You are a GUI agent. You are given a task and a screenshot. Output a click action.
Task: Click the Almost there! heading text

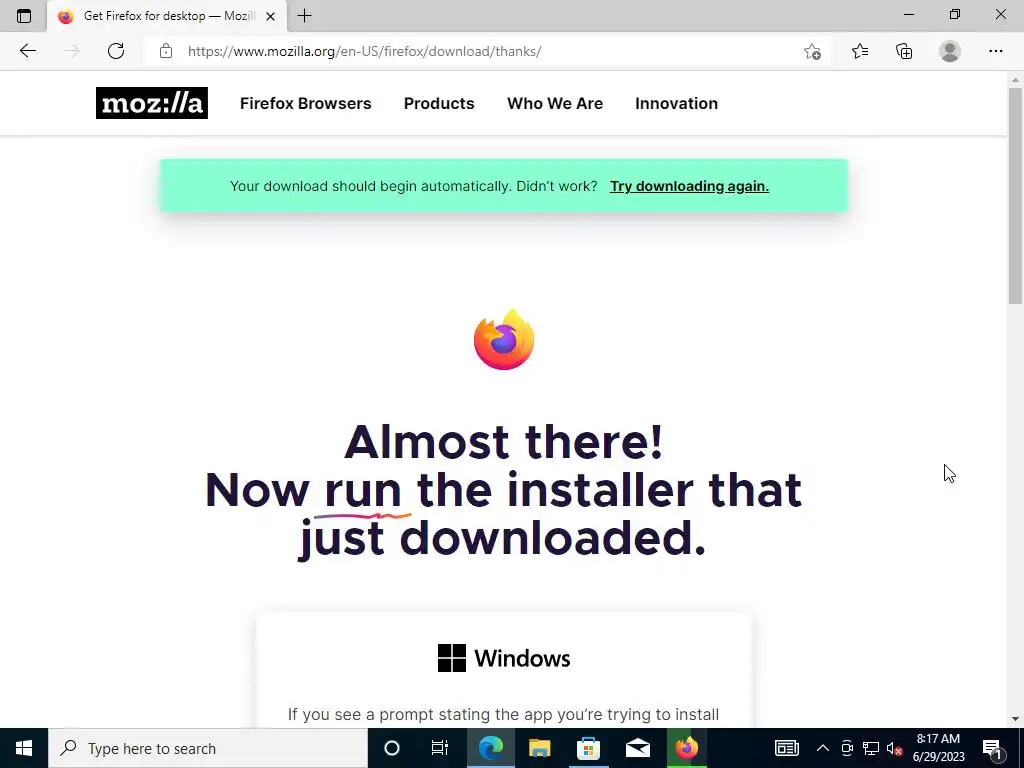(504, 442)
